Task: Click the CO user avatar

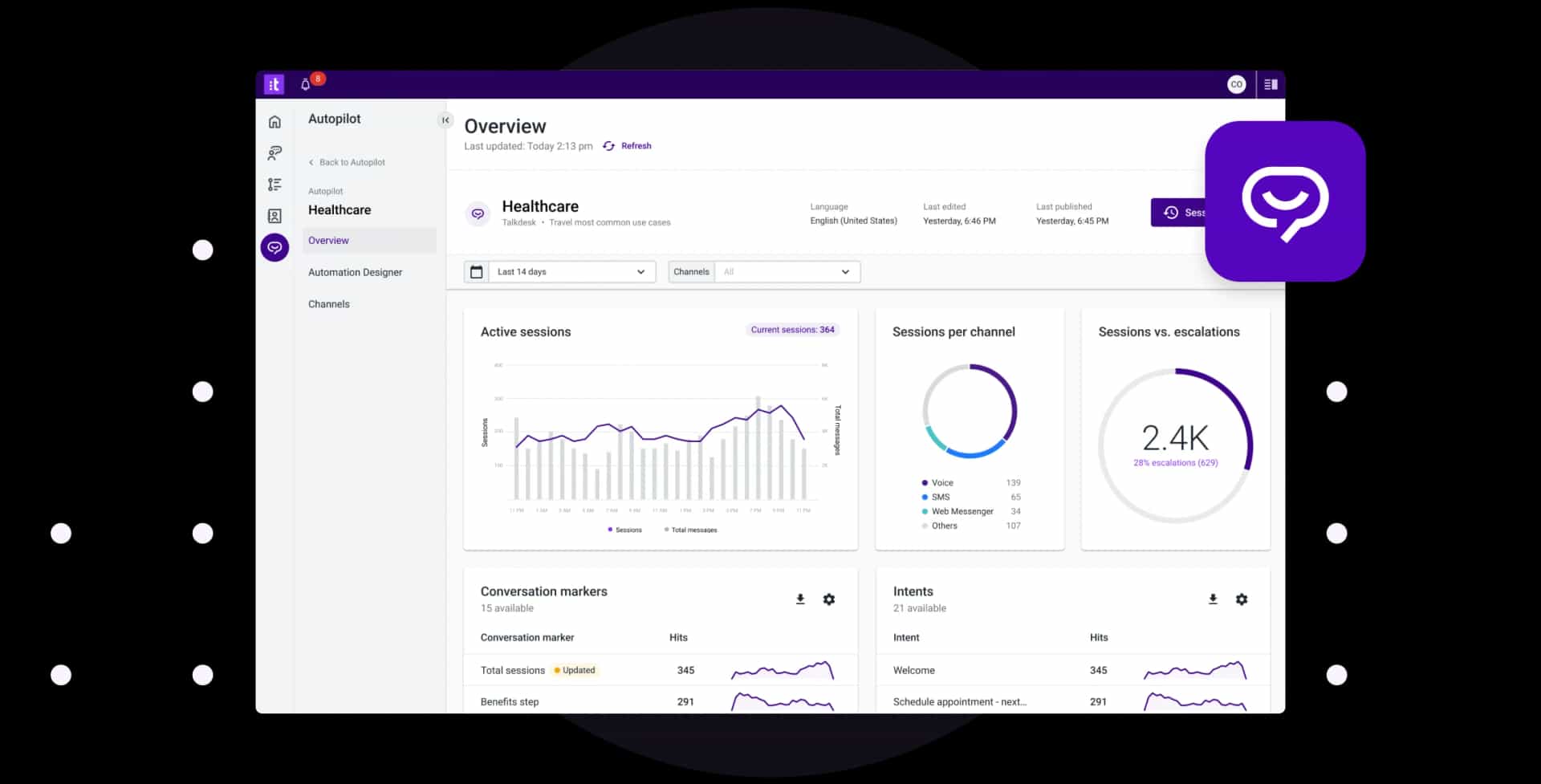Action: (1236, 83)
